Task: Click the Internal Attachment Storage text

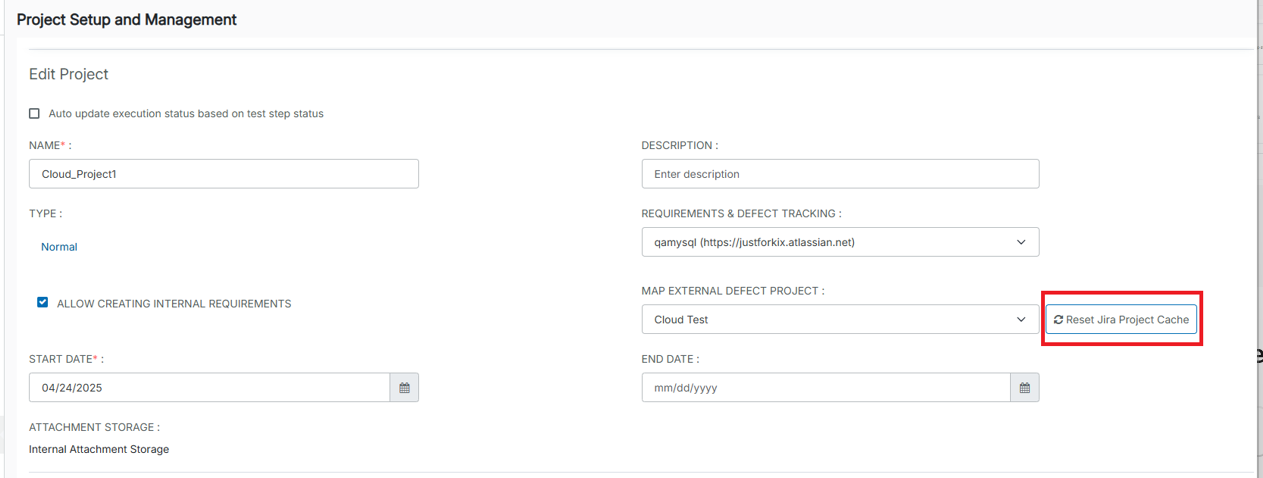Action: click(x=99, y=450)
